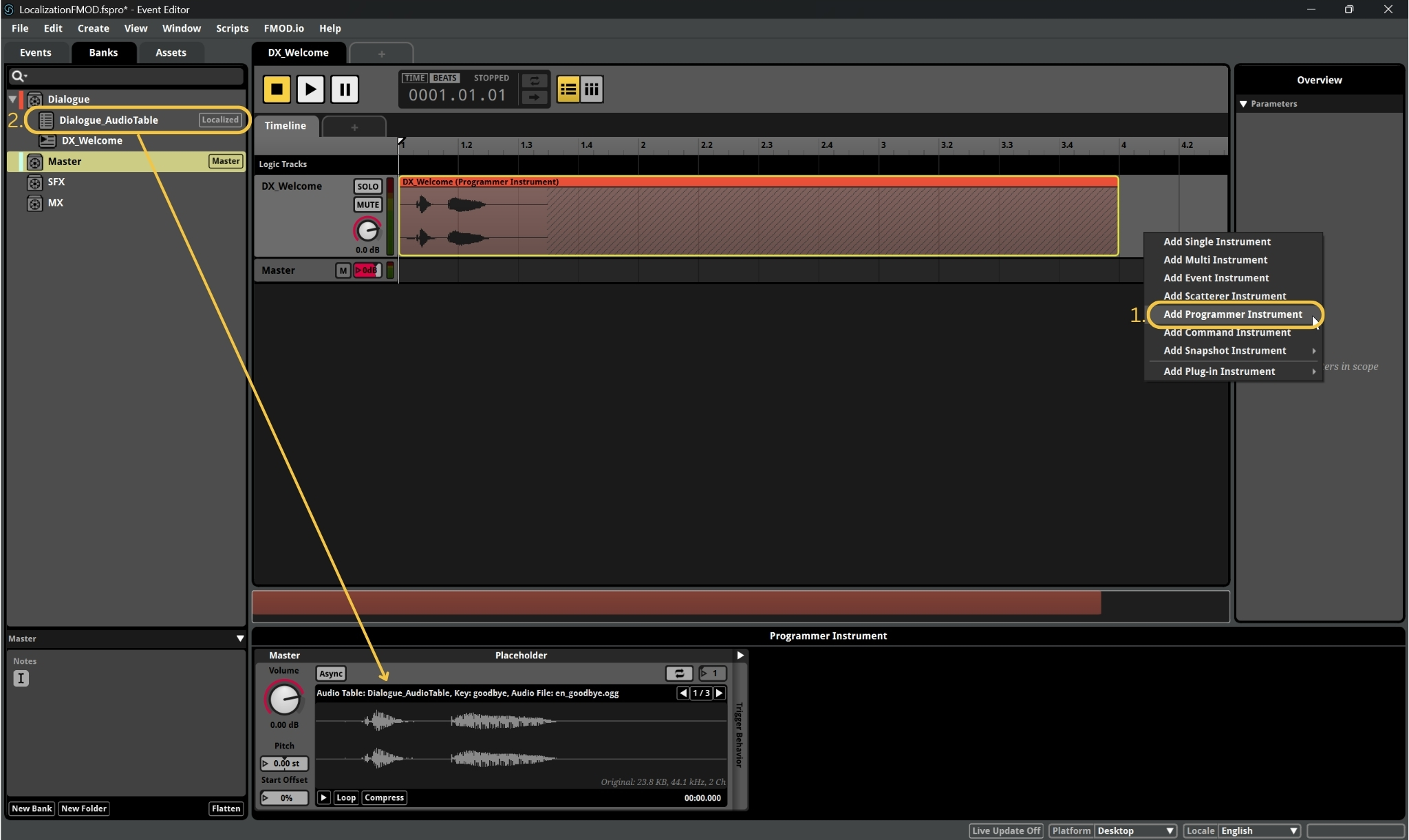Expand the Trigger Behavior drawer
The width and height of the screenshot is (1409, 840).
(x=739, y=735)
